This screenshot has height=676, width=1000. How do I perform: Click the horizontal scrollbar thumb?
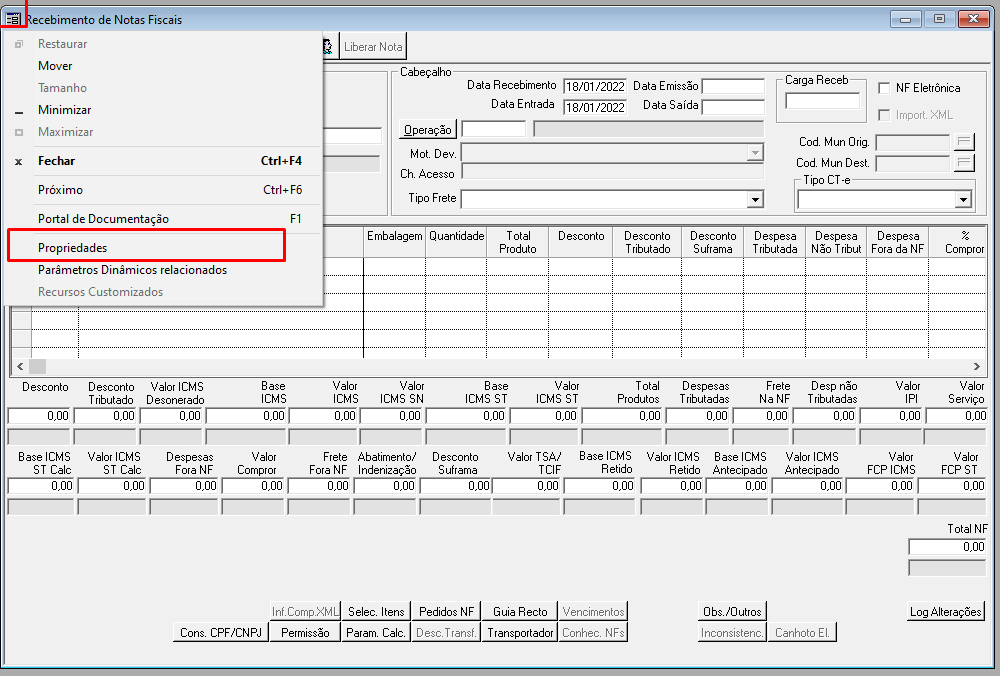click(x=38, y=366)
